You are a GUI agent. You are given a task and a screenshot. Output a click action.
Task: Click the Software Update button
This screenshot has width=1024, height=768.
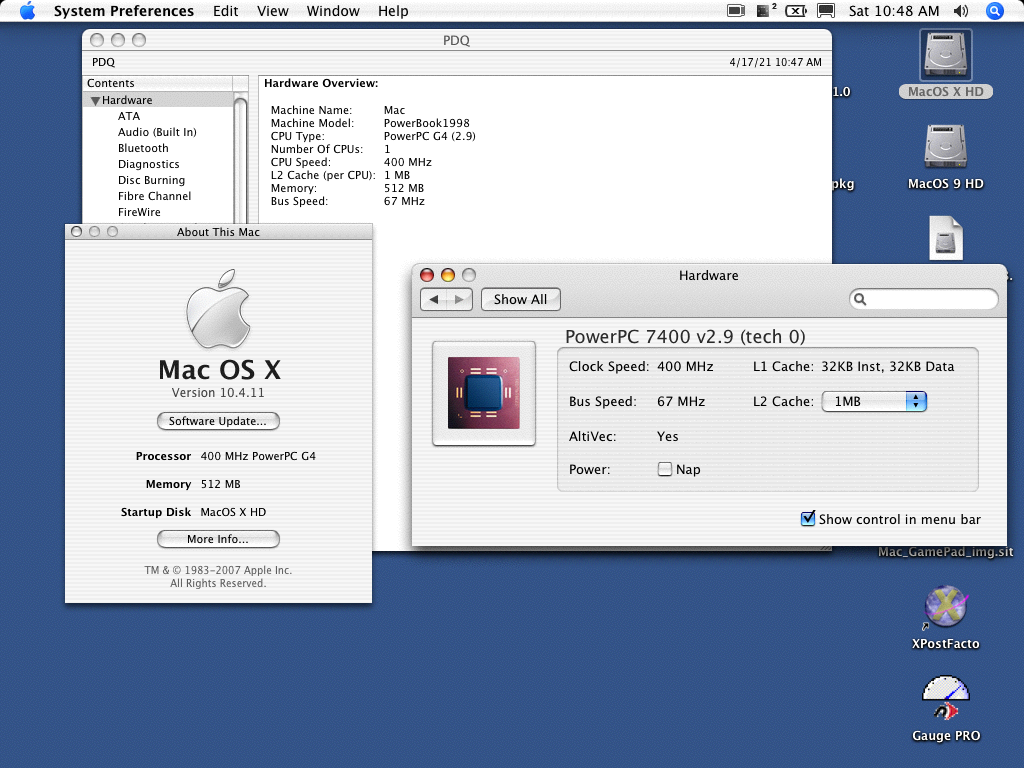(x=218, y=421)
